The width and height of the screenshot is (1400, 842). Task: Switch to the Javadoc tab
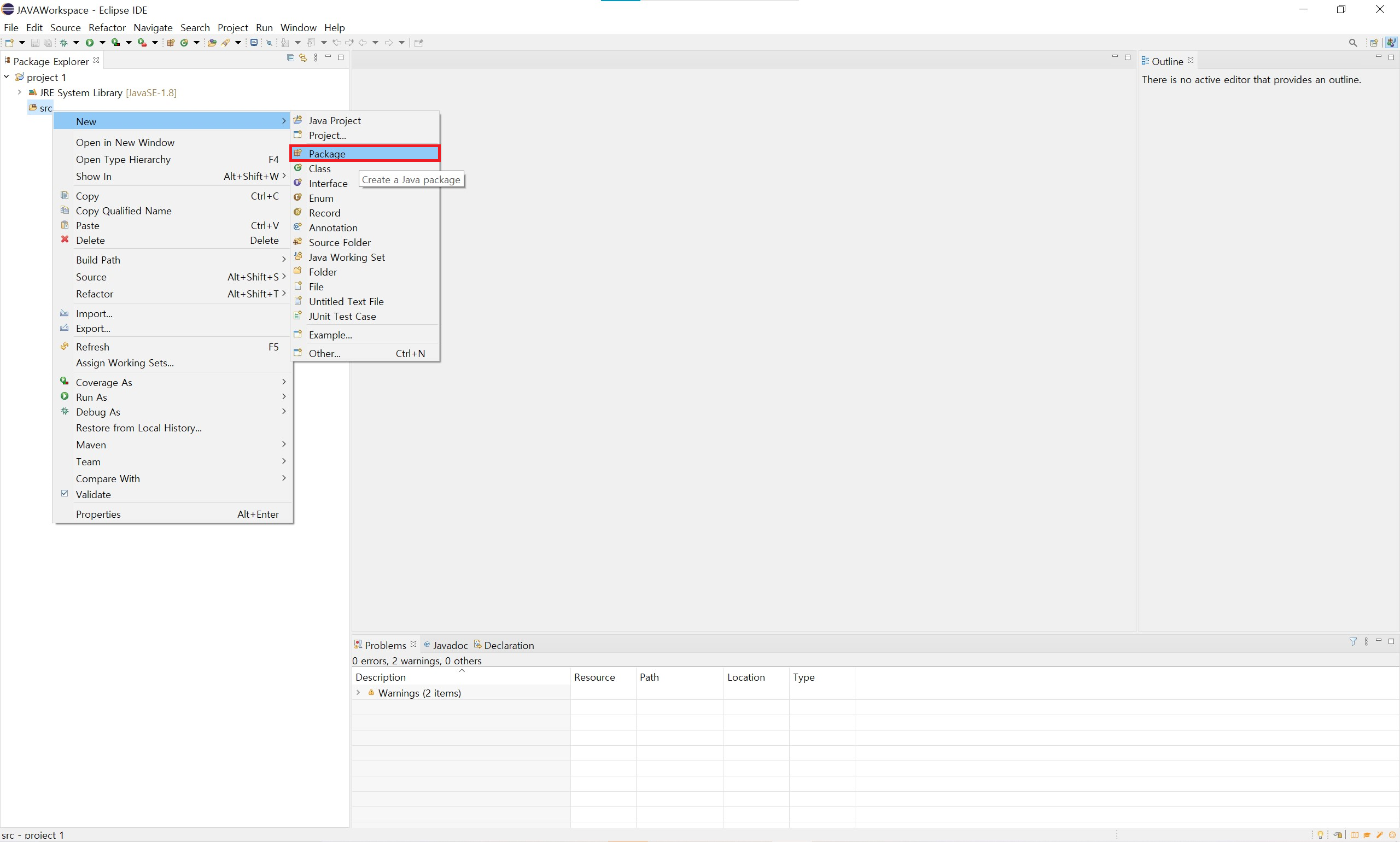(x=450, y=645)
